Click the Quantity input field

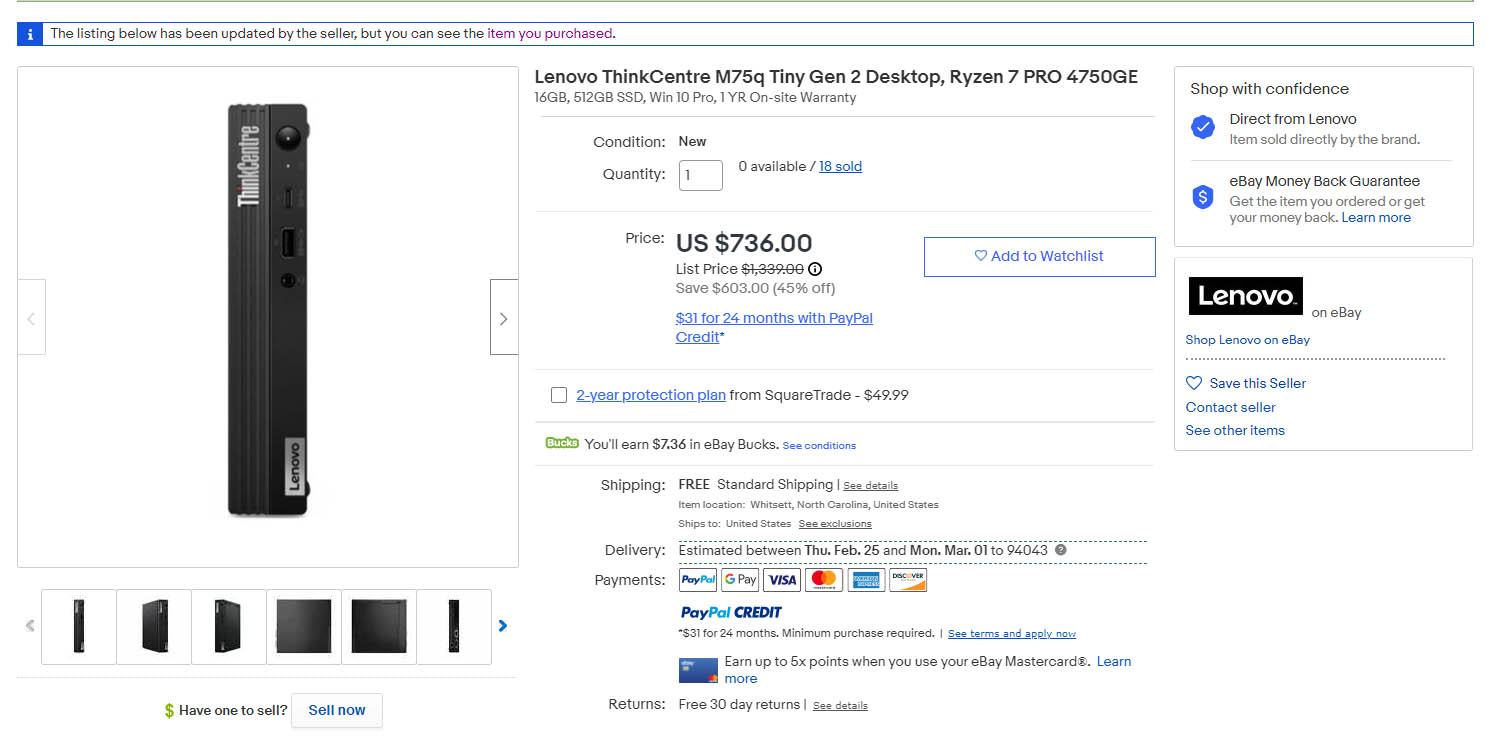tap(700, 175)
